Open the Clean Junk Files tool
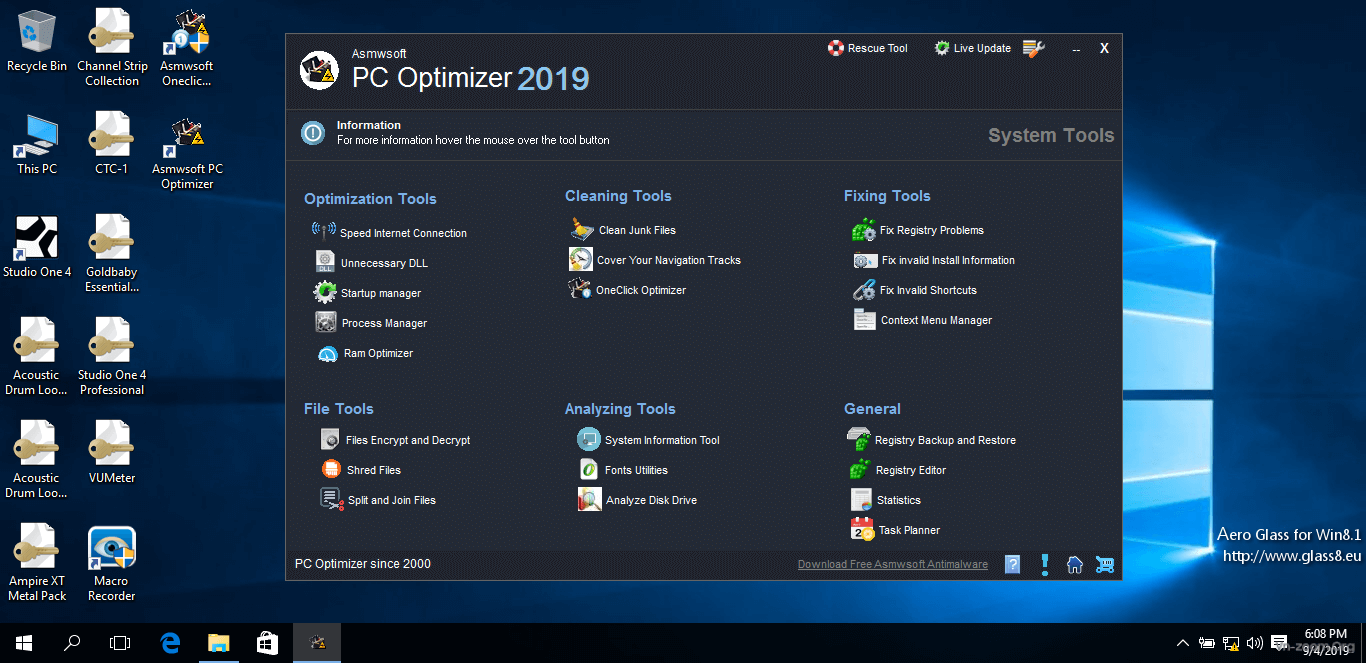The width and height of the screenshot is (1366, 663). coord(636,229)
